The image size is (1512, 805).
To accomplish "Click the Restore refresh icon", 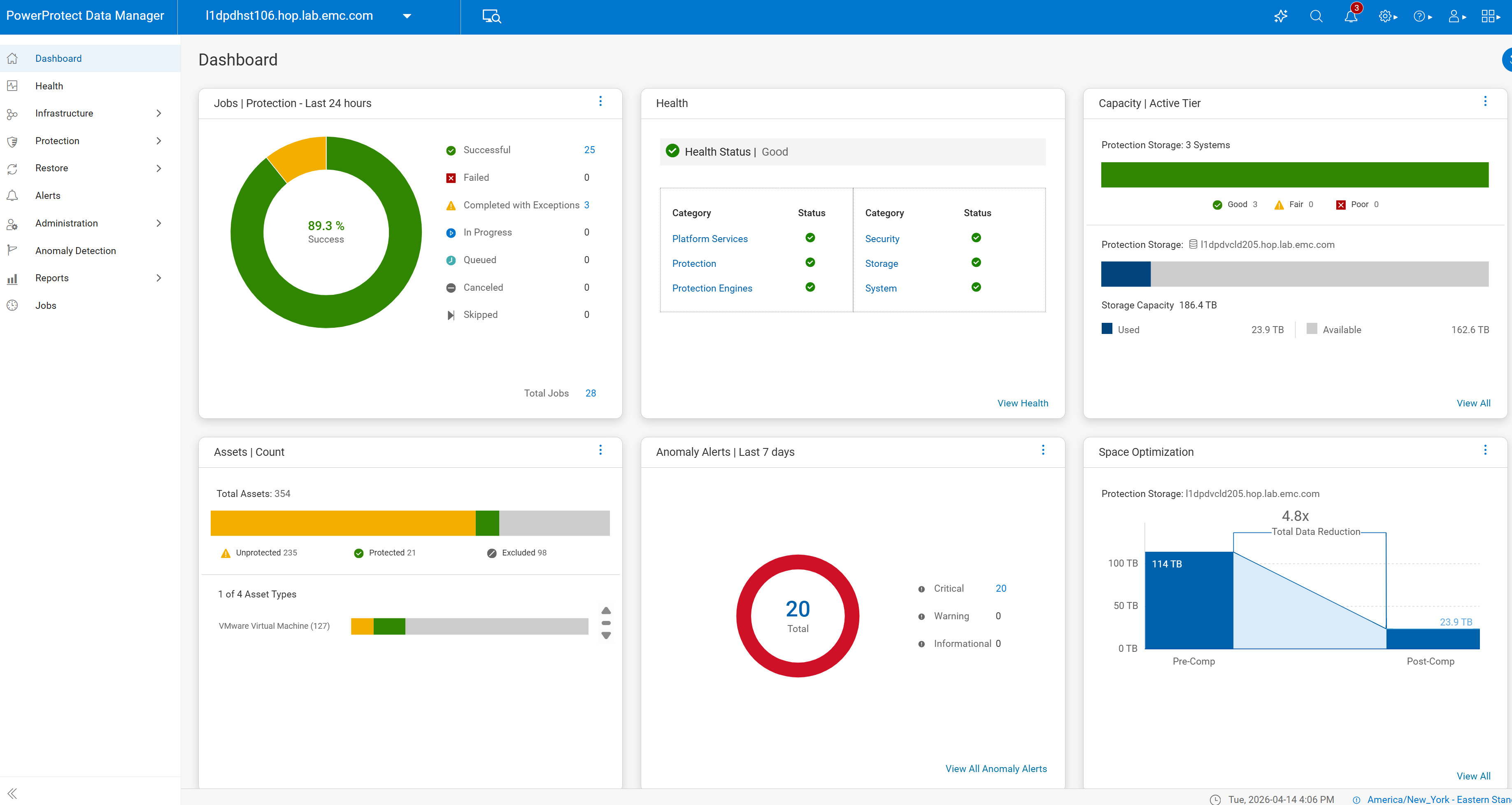I will click(12, 168).
